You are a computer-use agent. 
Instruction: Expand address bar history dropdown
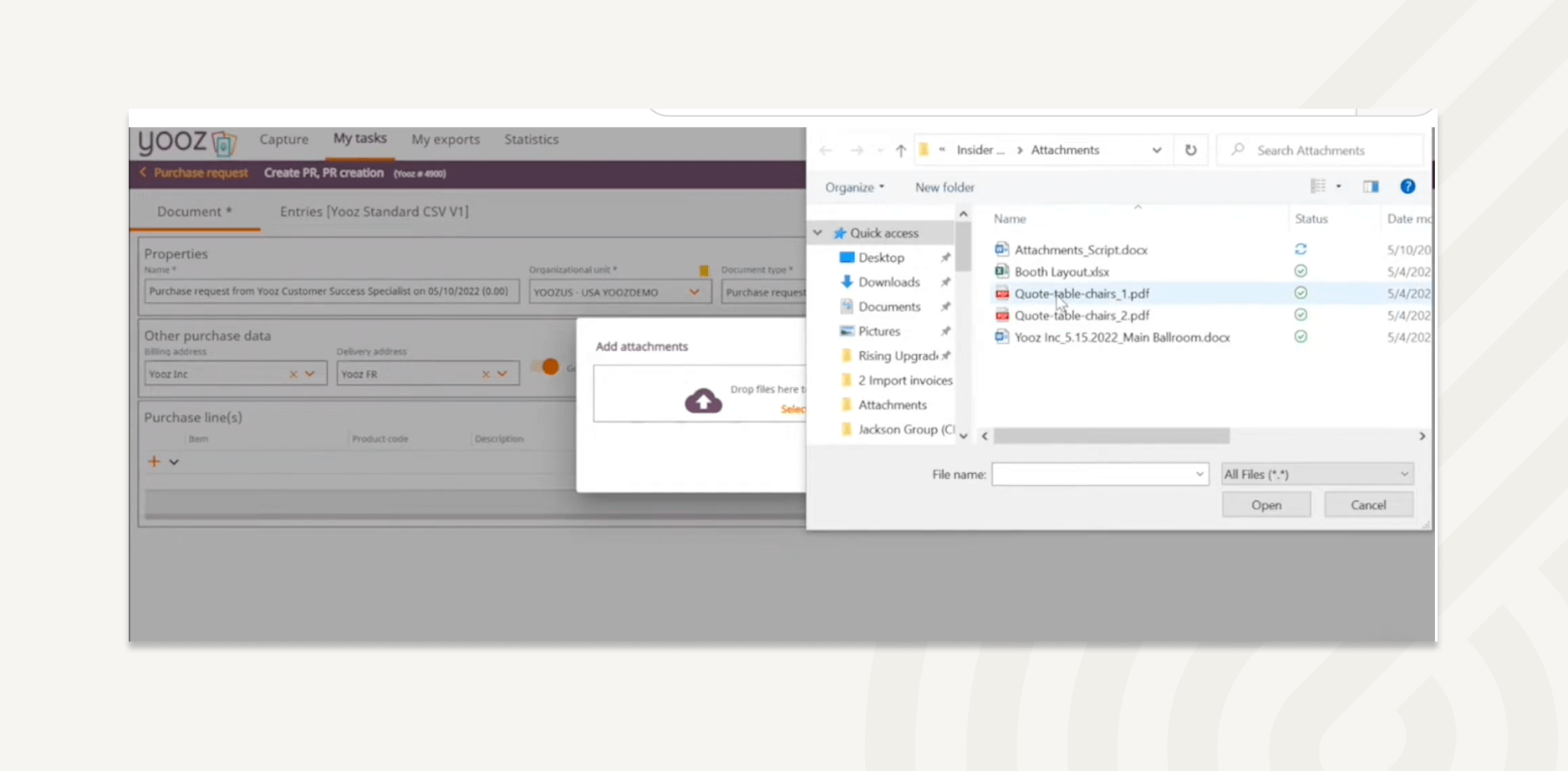click(x=1157, y=151)
